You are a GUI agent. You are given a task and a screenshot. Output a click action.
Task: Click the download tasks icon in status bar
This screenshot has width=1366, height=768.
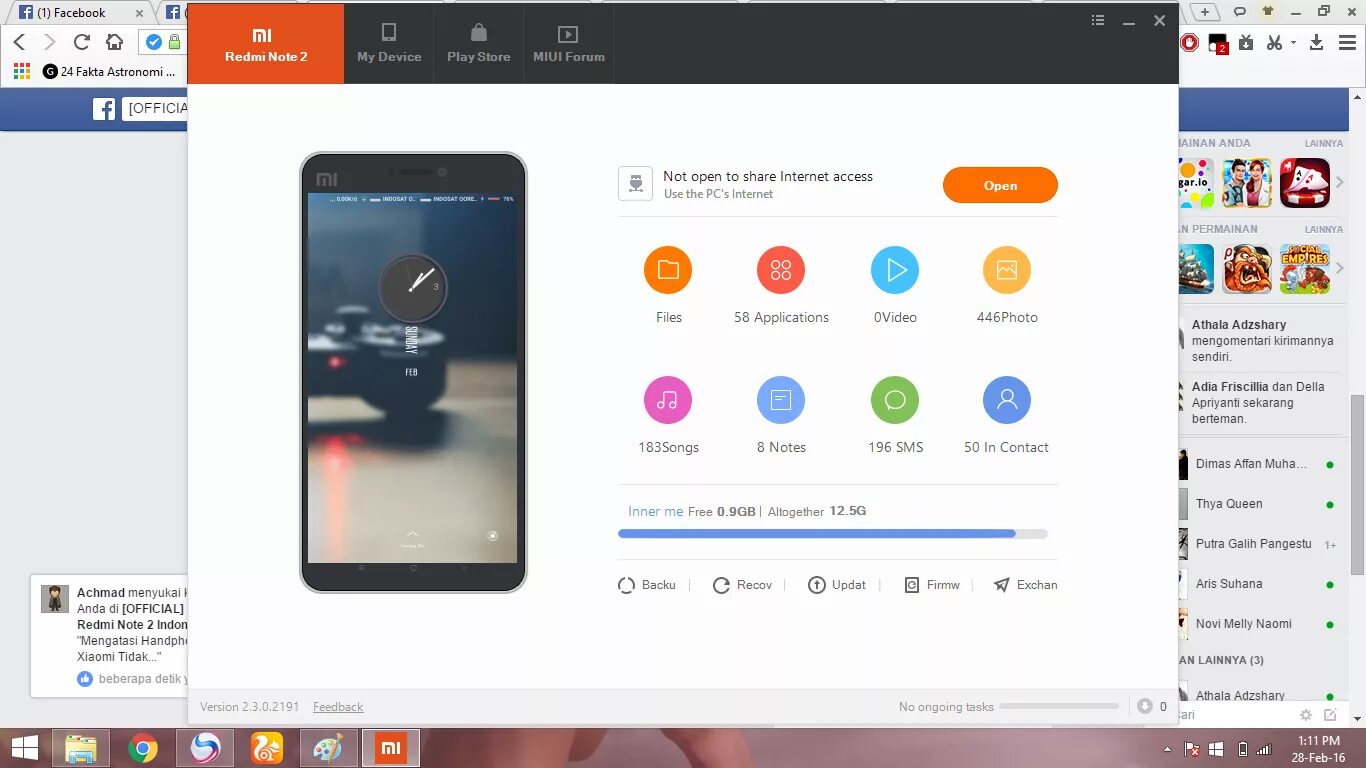(x=1145, y=706)
